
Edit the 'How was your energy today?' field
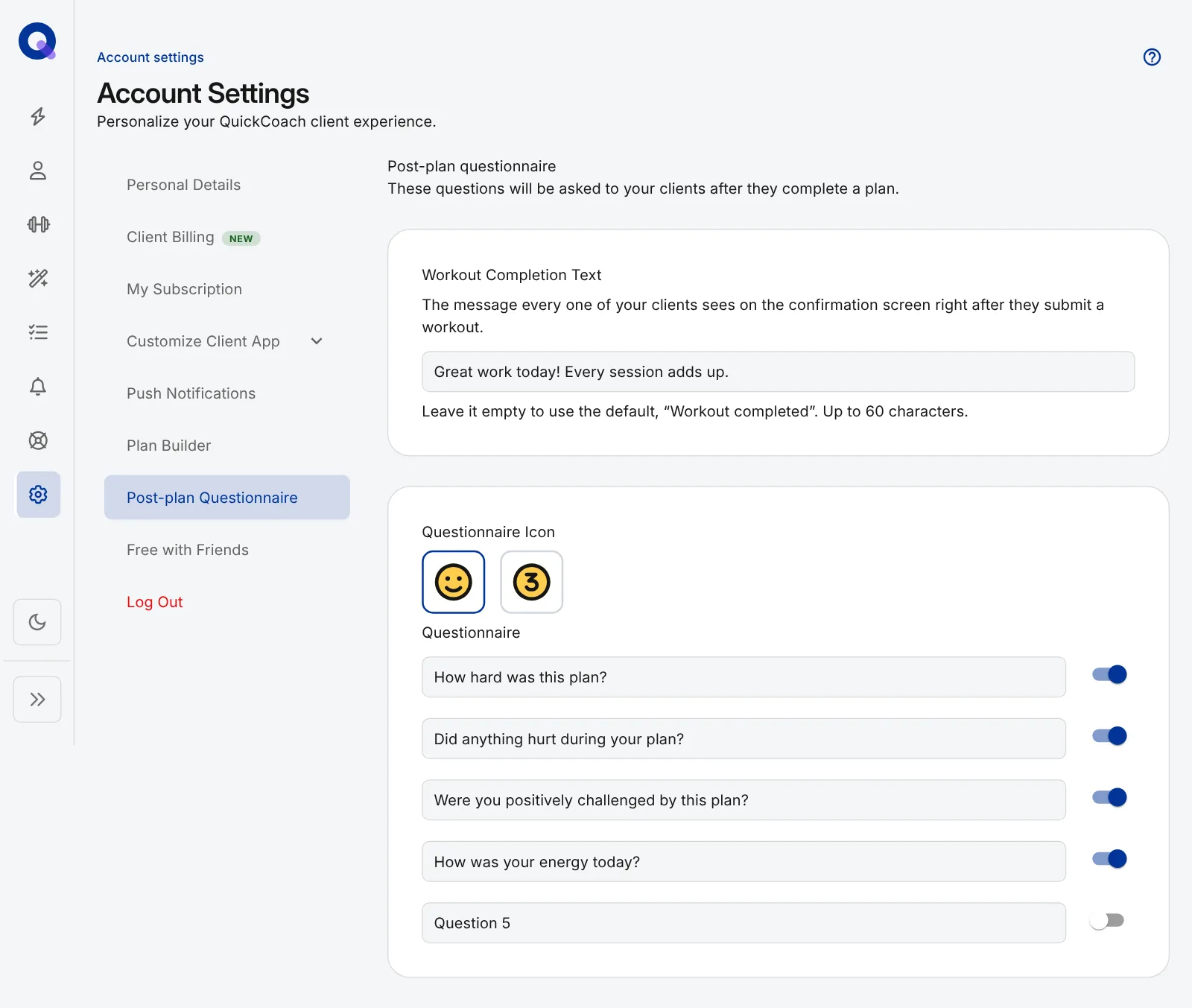(744, 862)
